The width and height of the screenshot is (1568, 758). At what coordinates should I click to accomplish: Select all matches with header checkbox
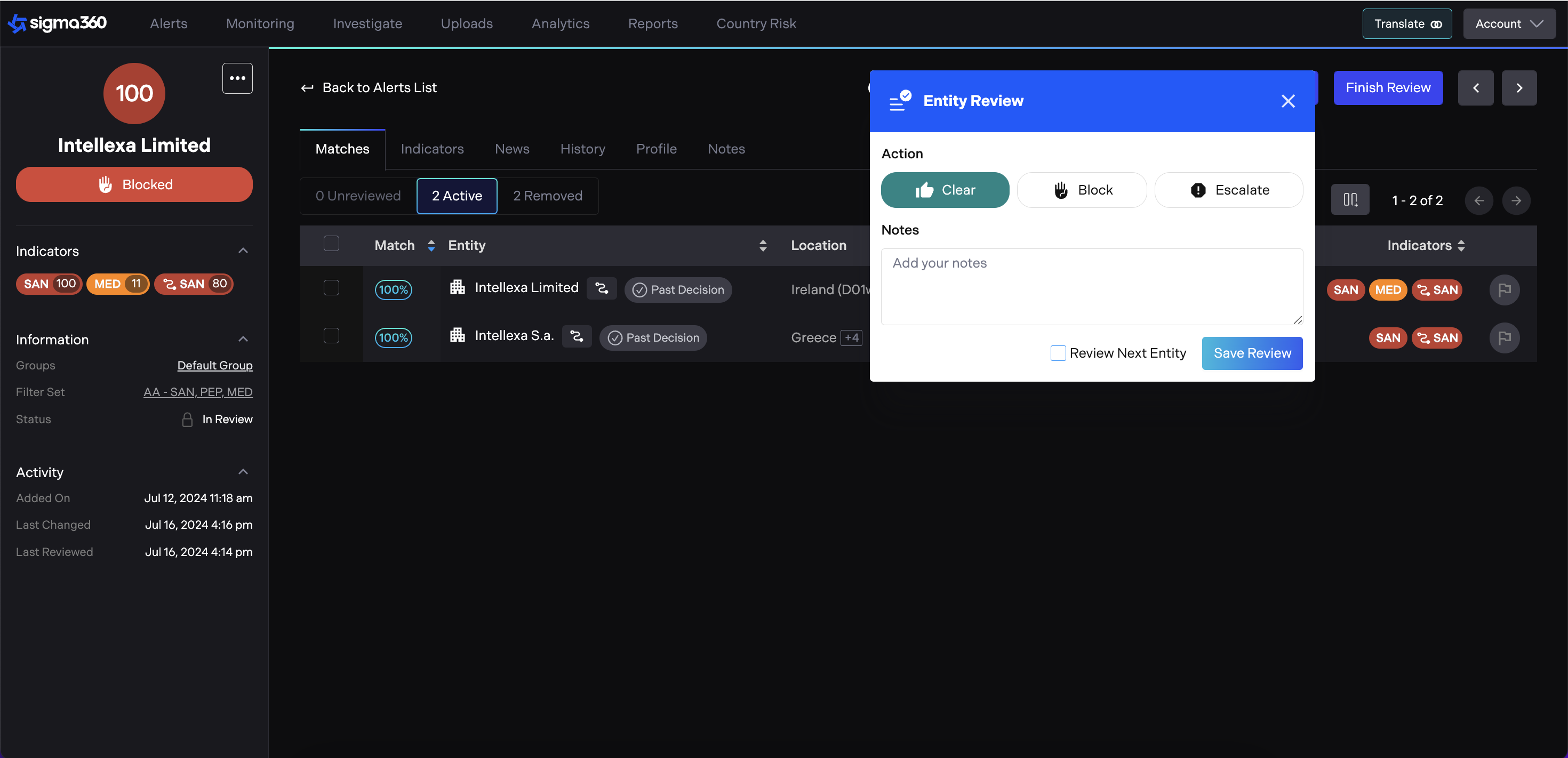[331, 244]
